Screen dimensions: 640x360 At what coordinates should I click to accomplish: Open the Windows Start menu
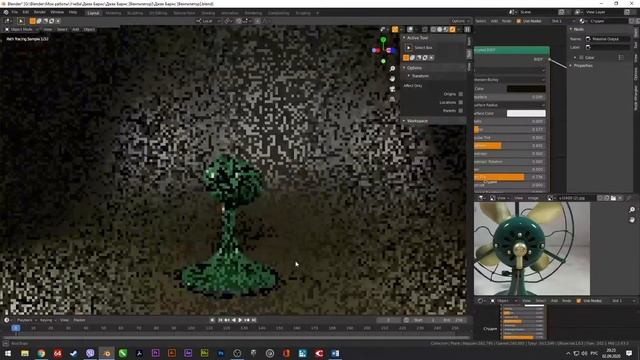point(8,353)
